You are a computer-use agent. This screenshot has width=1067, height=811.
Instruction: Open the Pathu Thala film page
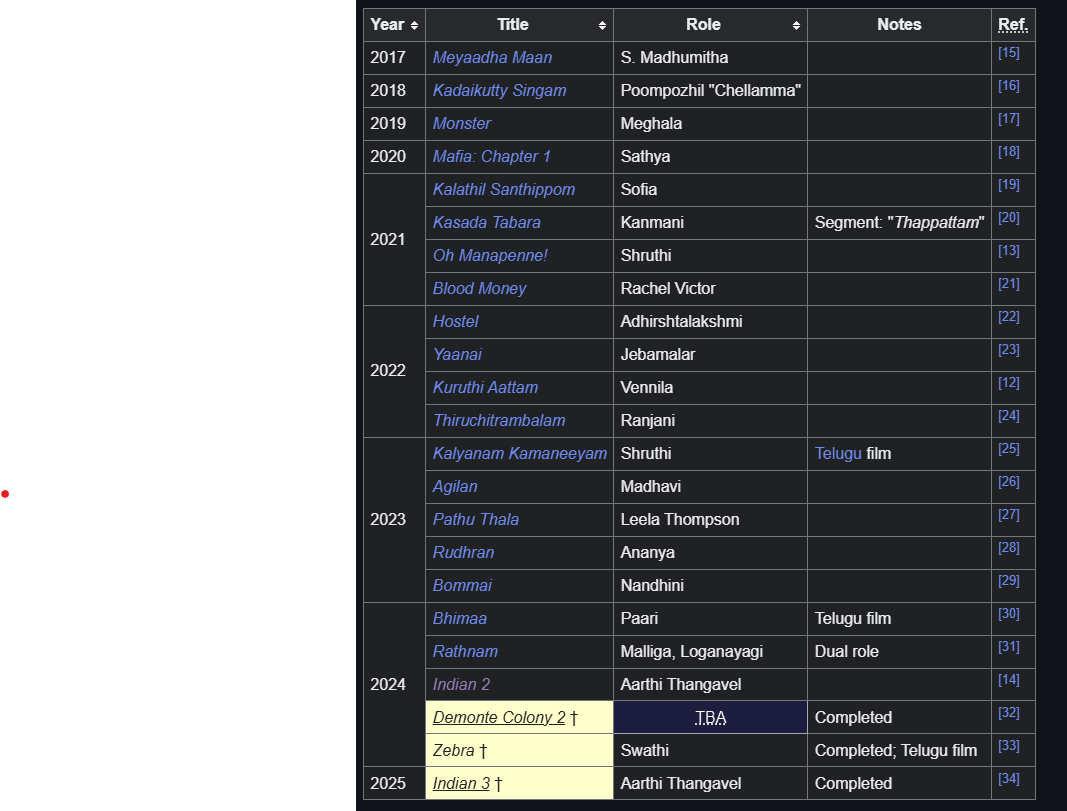pos(475,520)
